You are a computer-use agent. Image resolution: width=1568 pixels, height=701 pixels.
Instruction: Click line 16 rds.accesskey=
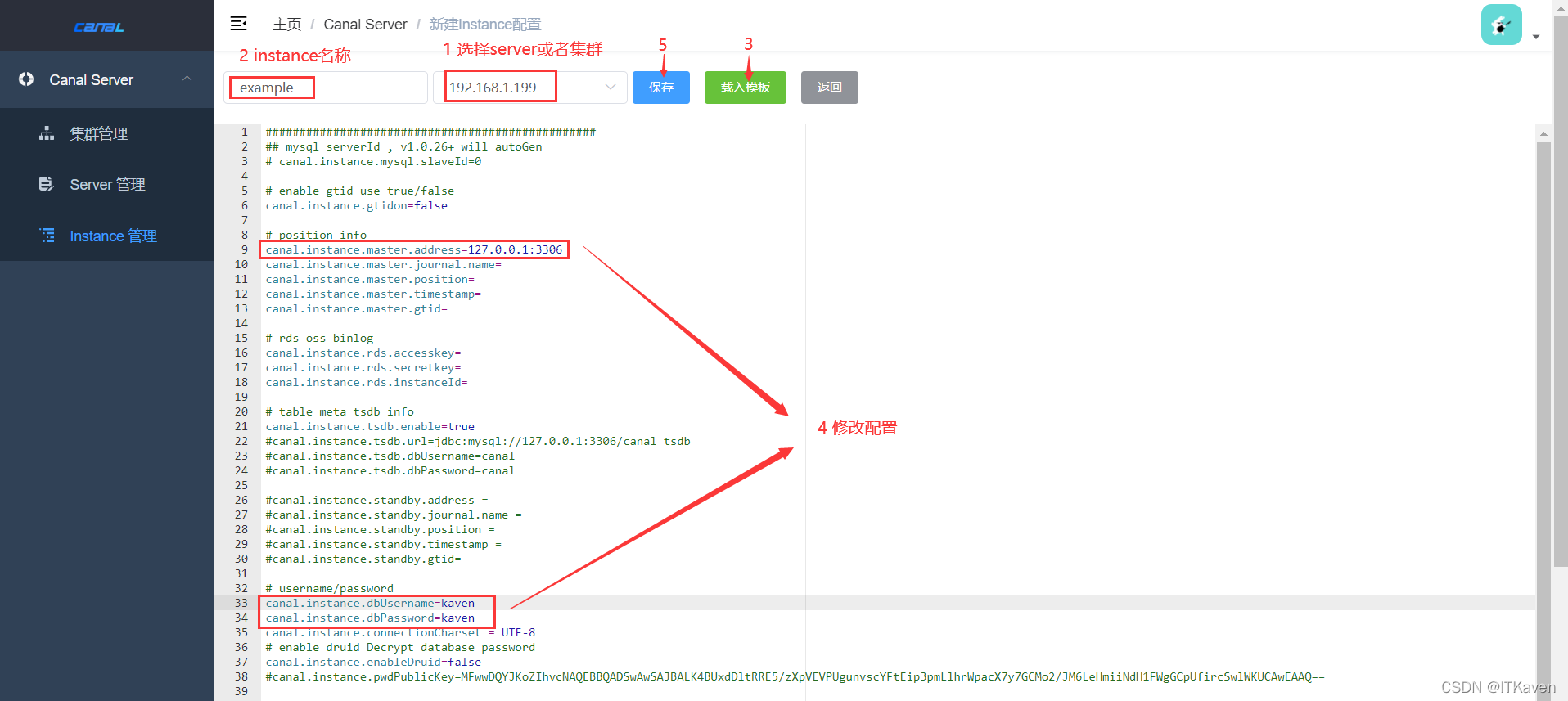[363, 353]
